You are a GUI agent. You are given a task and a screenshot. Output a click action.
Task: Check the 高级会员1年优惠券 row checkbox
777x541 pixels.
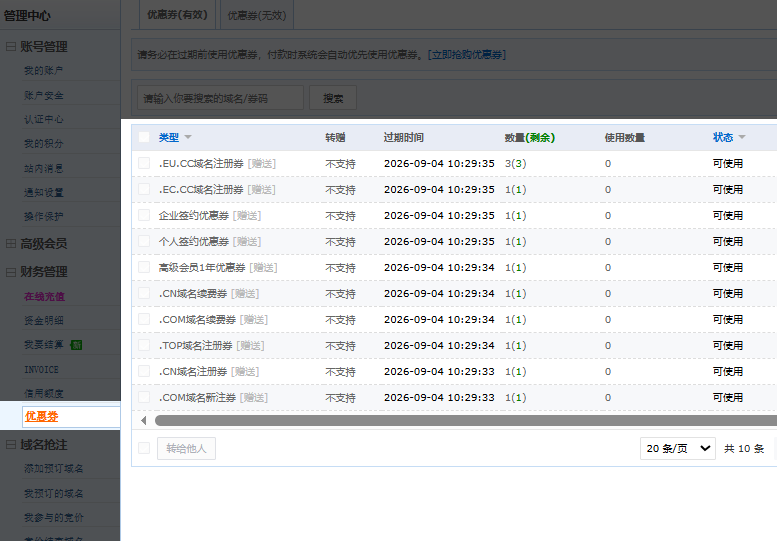point(144,267)
